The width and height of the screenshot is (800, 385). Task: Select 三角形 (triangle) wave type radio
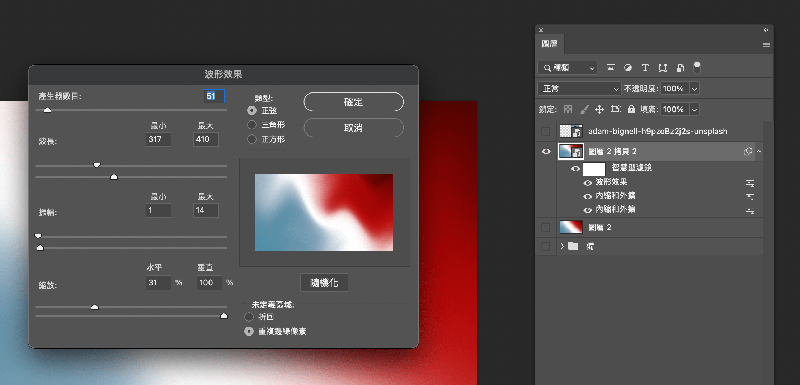[x=252, y=124]
